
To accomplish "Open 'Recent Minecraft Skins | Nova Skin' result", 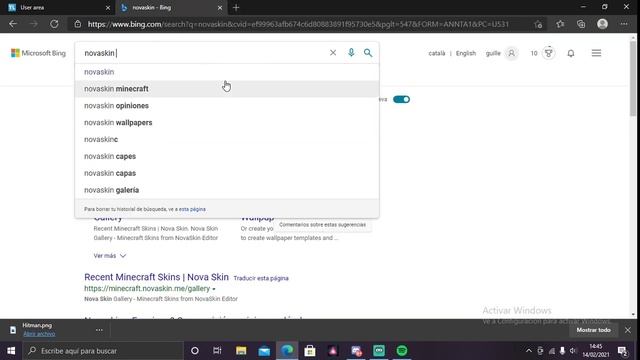I will click(156, 277).
